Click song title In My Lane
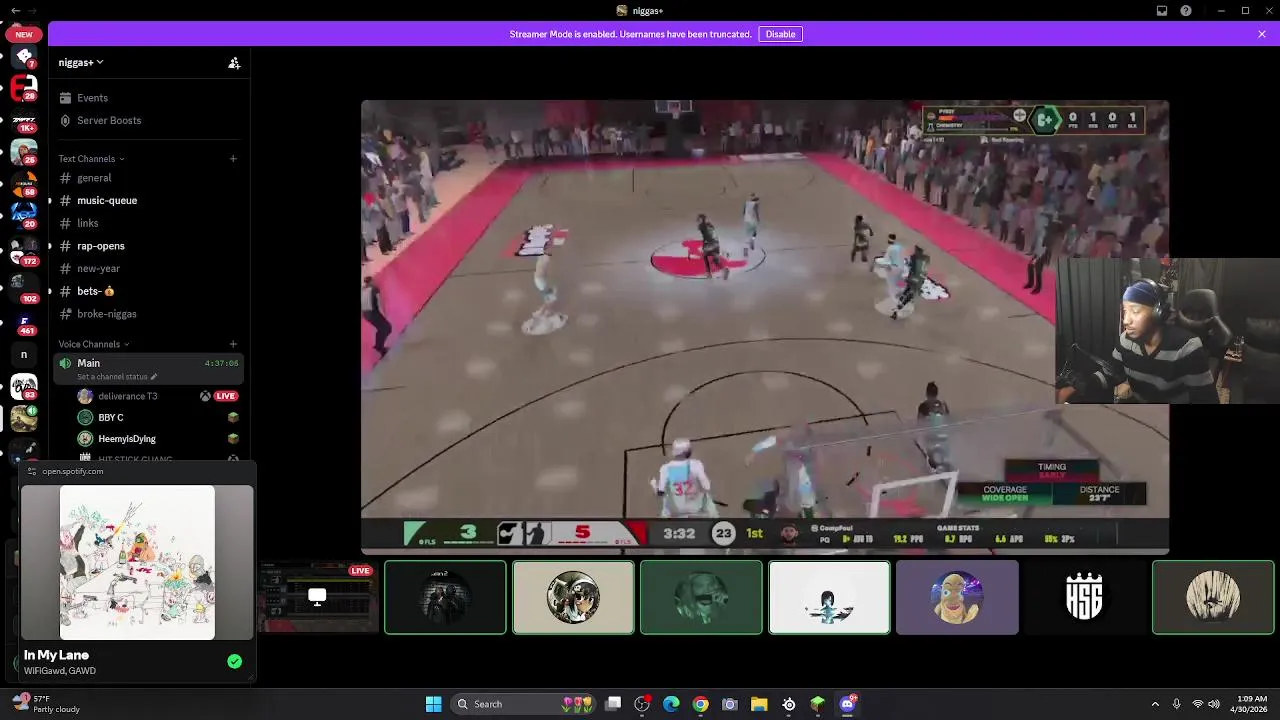 56,655
